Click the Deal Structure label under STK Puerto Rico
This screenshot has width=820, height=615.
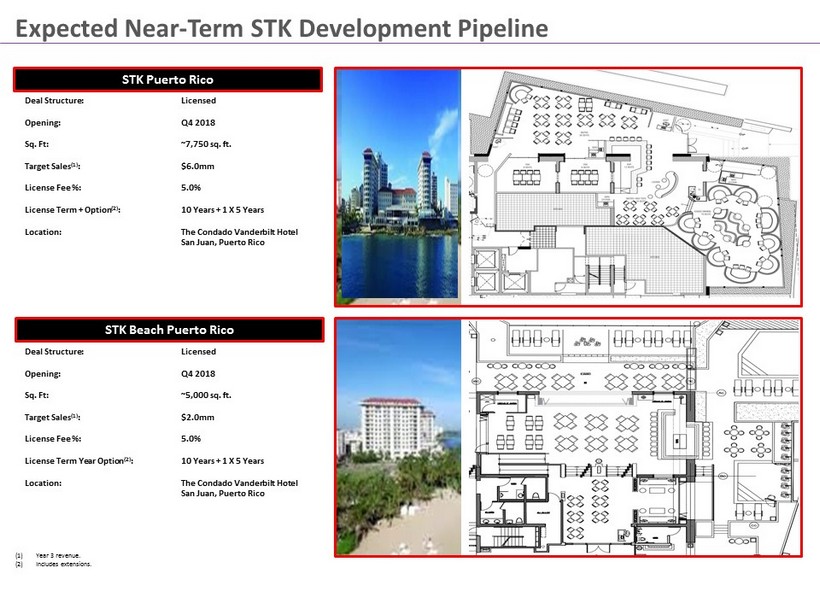54,101
